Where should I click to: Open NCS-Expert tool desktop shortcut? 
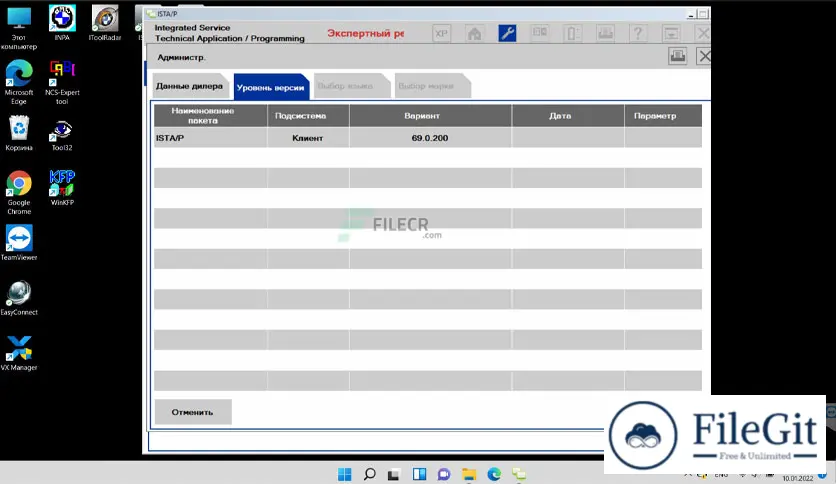62,82
